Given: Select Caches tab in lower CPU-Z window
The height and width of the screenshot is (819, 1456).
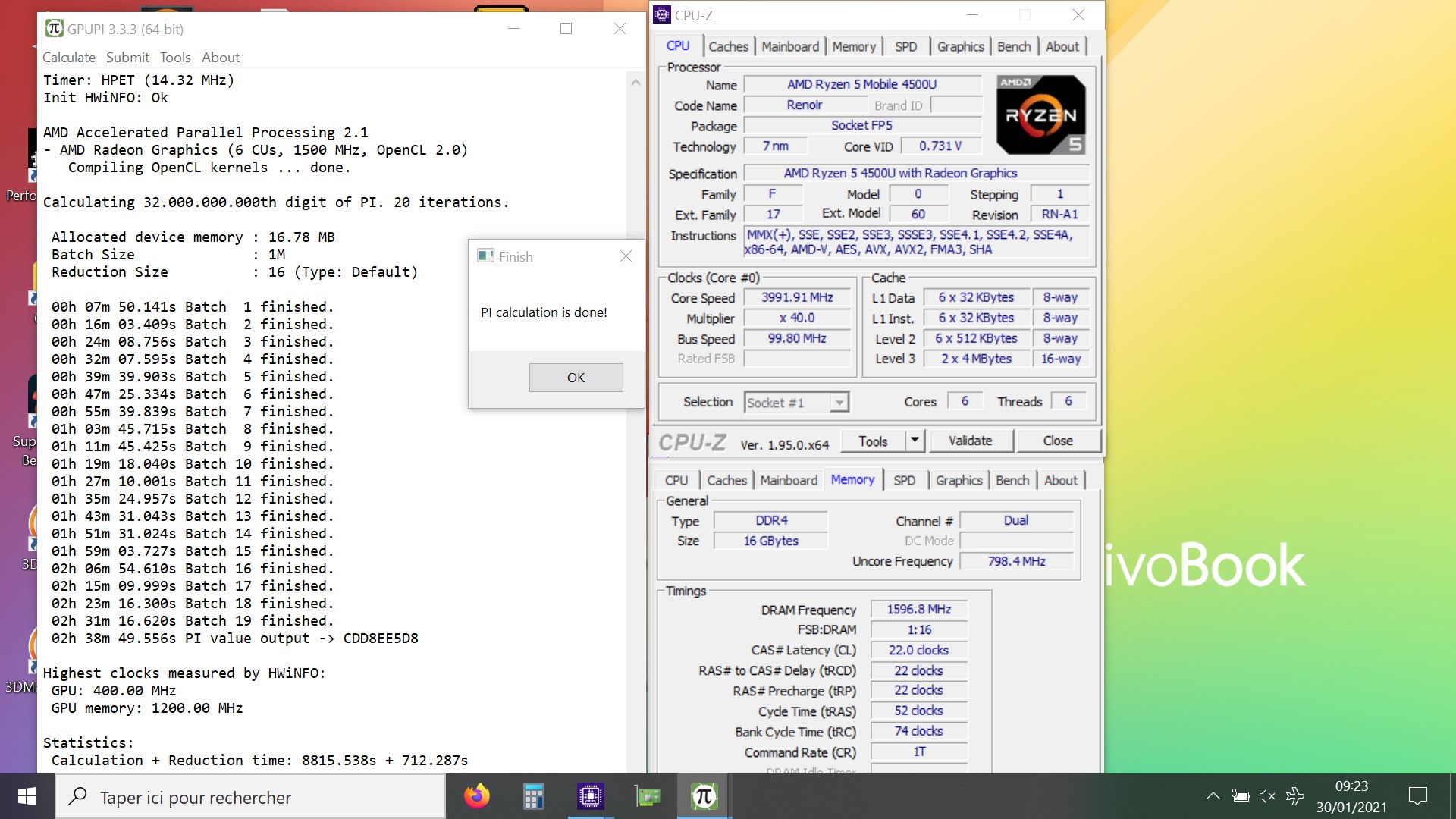Looking at the screenshot, I should tap(726, 481).
